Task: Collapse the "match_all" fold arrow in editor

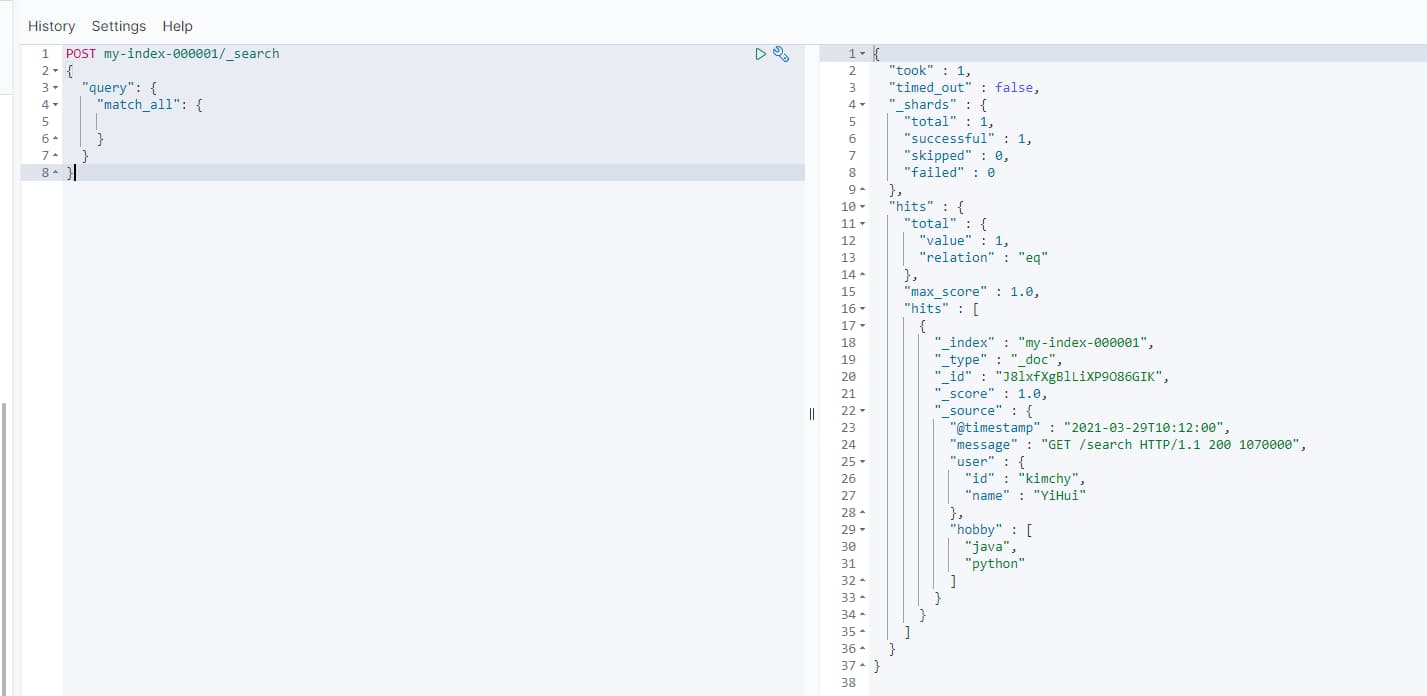Action: pos(56,105)
